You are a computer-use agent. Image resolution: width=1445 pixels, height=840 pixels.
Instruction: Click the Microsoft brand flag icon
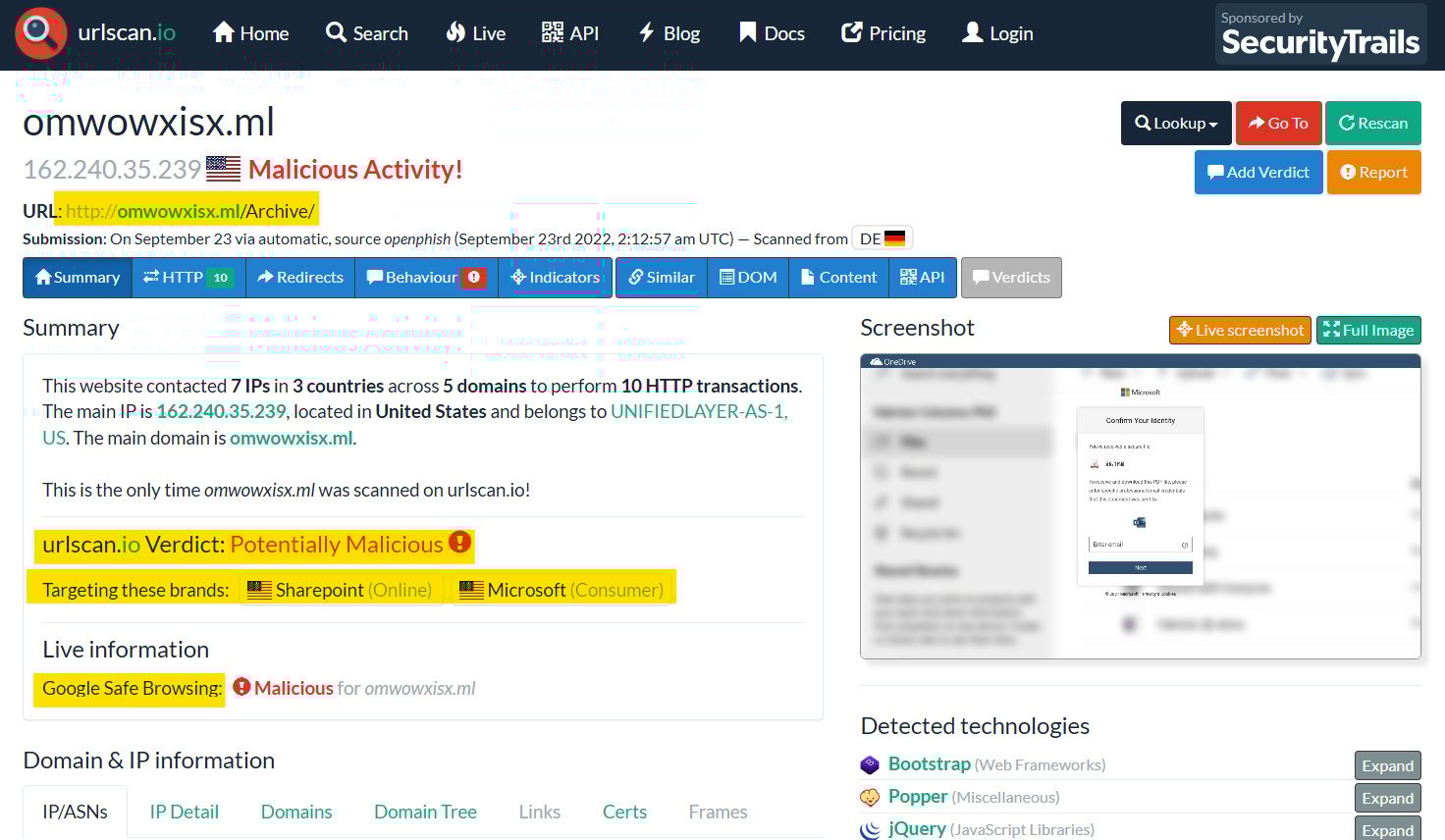[x=471, y=590]
